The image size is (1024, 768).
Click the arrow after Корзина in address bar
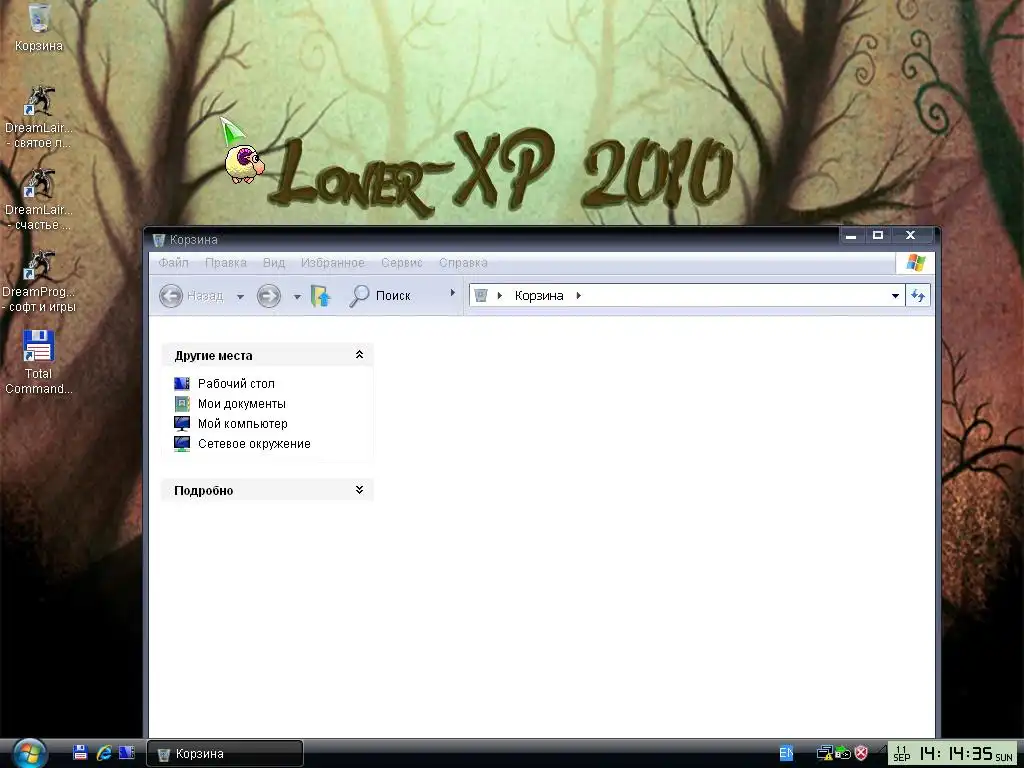579,295
